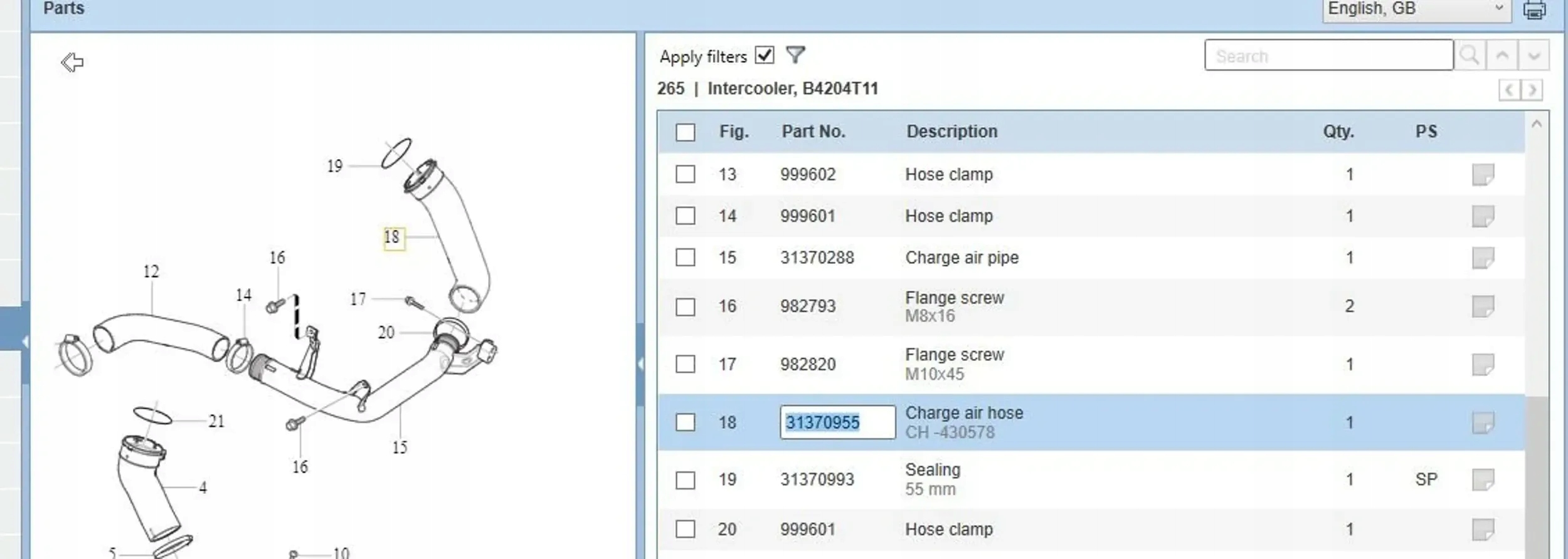
Task: Open the filter funnel settings
Action: pos(795,56)
